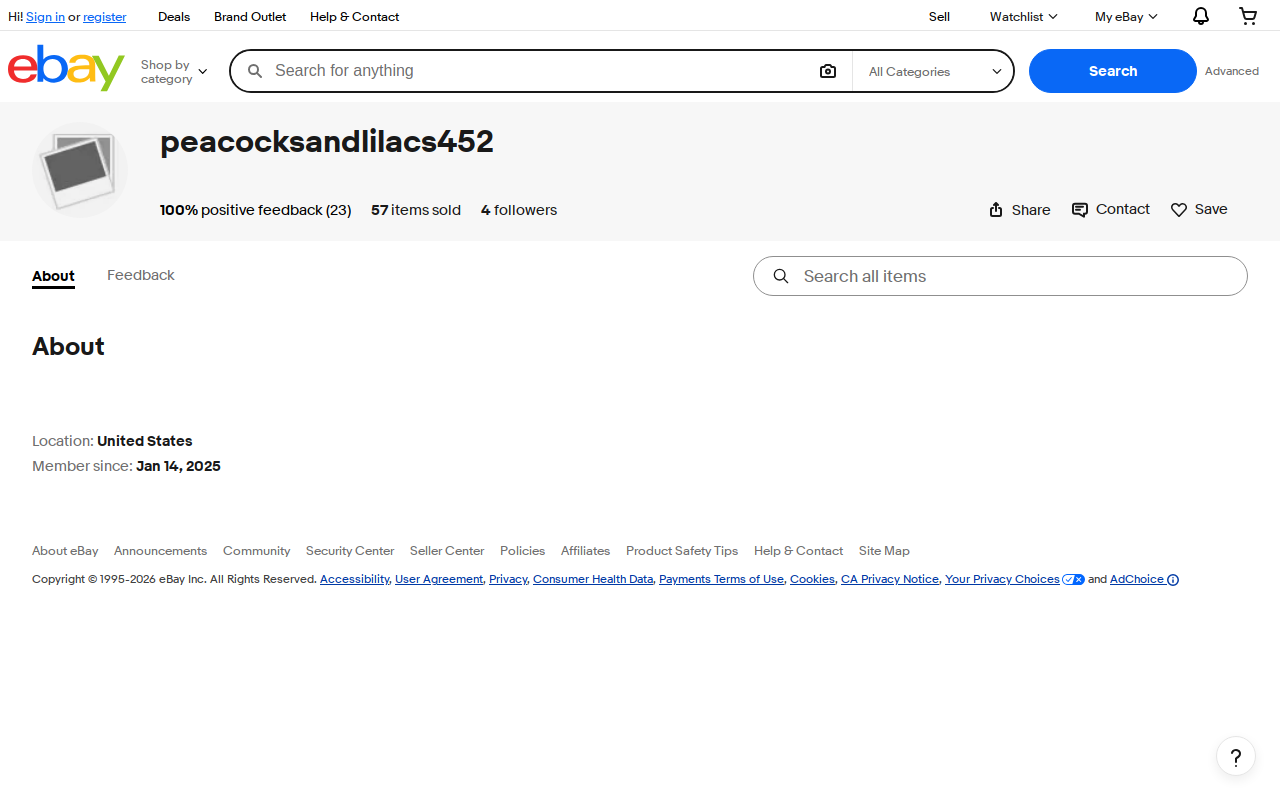This screenshot has width=1280, height=800.
Task: Open the notifications bell
Action: pos(1201,16)
